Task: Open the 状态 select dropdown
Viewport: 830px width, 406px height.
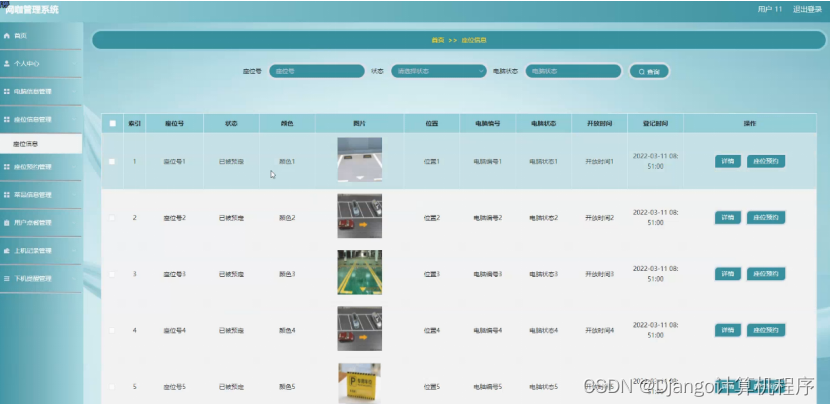Action: point(439,71)
